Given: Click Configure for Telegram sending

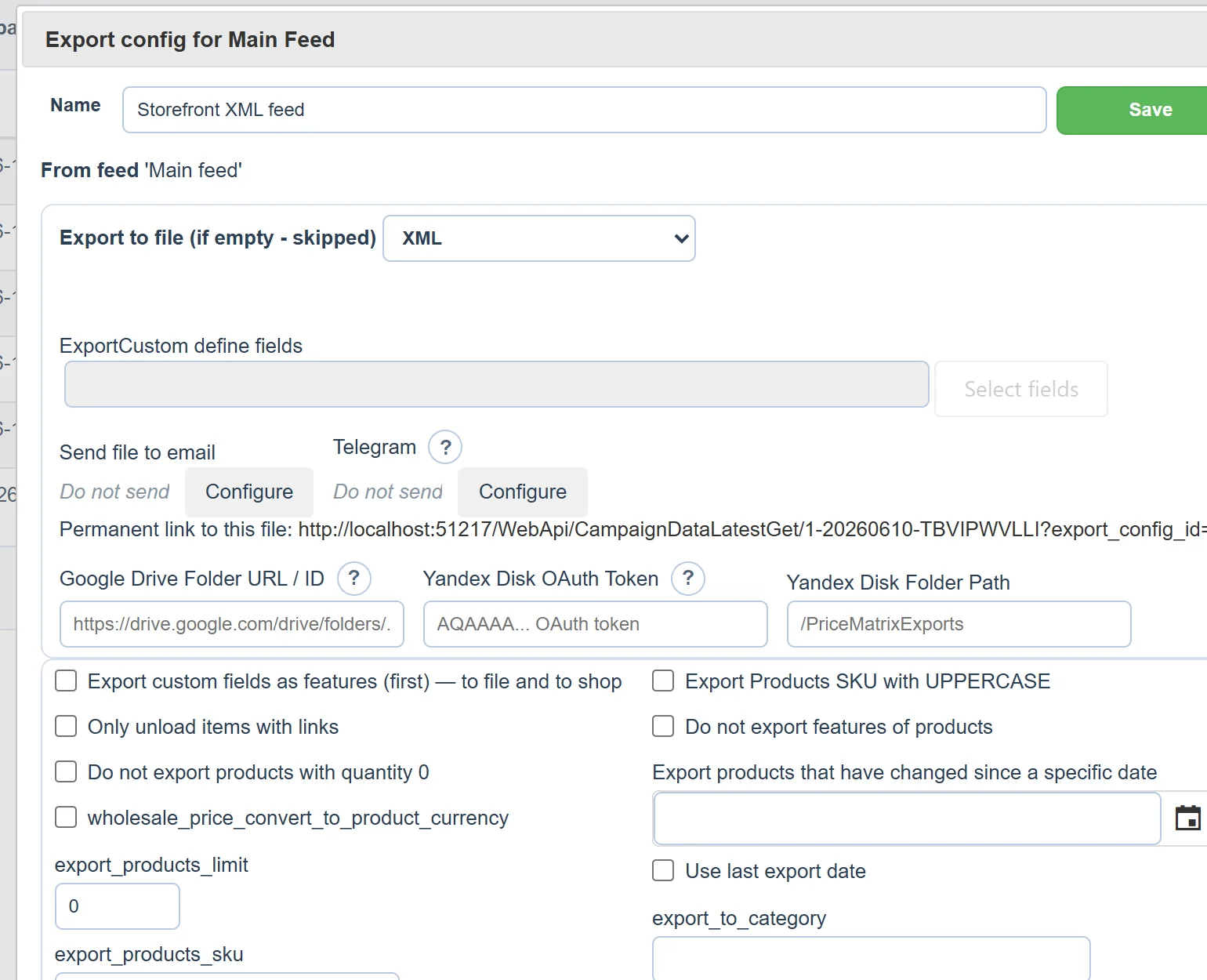Looking at the screenshot, I should point(523,492).
